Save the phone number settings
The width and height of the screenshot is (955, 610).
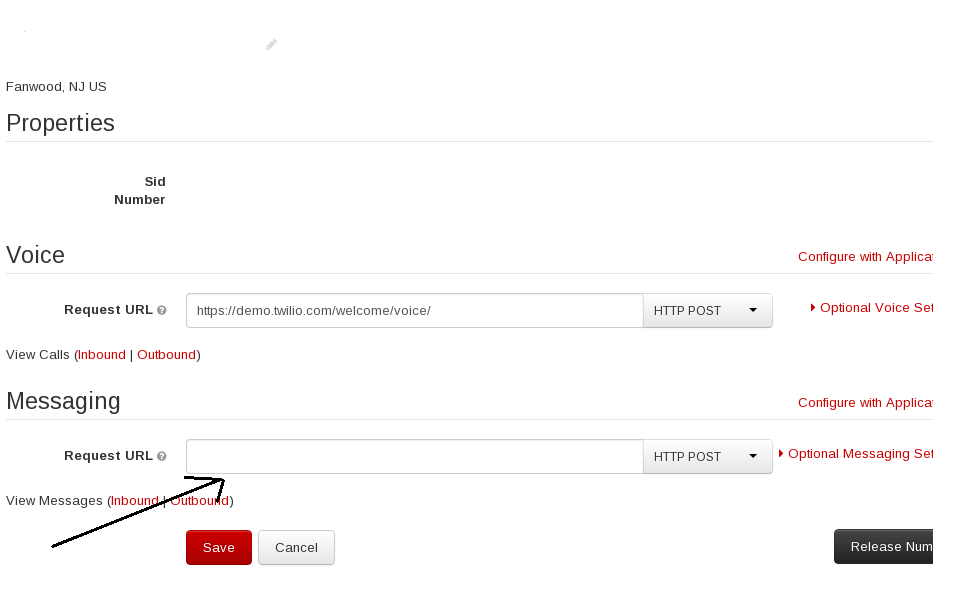[x=219, y=547]
